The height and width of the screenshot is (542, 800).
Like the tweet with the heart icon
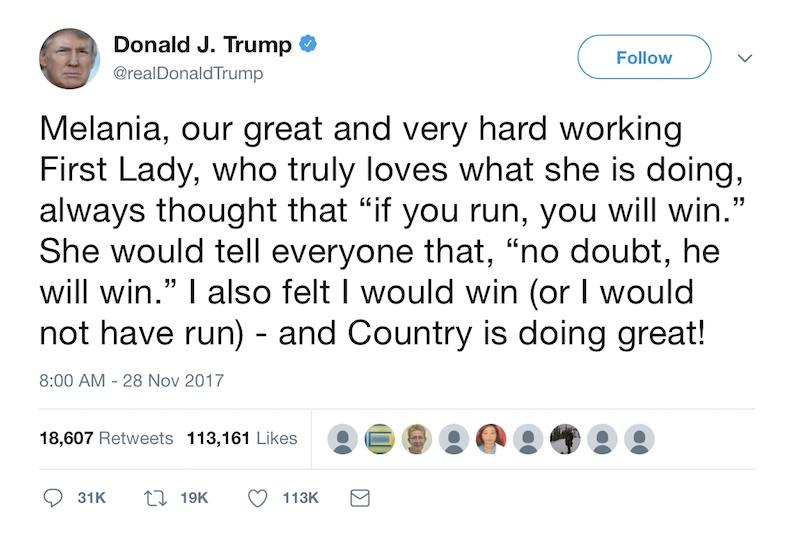pyautogui.click(x=260, y=498)
